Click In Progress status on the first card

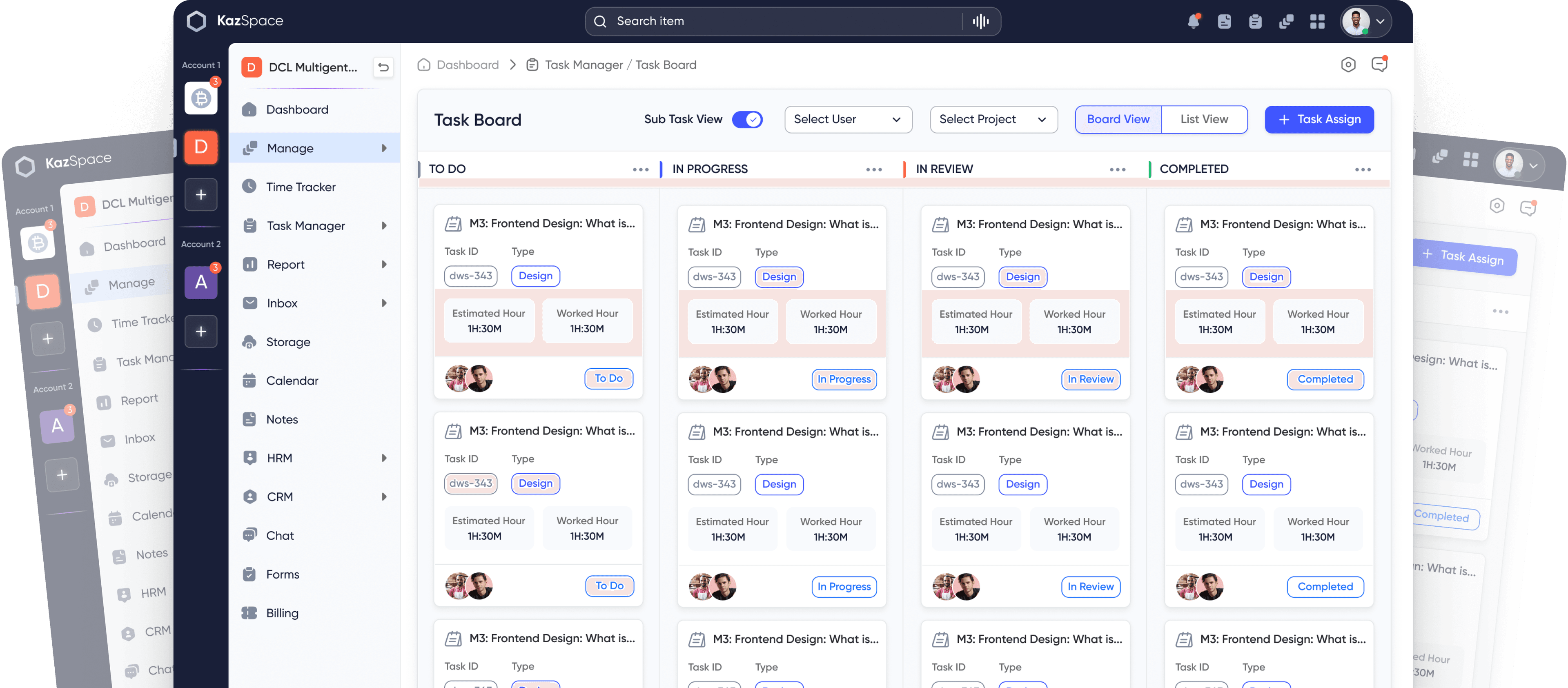pos(844,379)
